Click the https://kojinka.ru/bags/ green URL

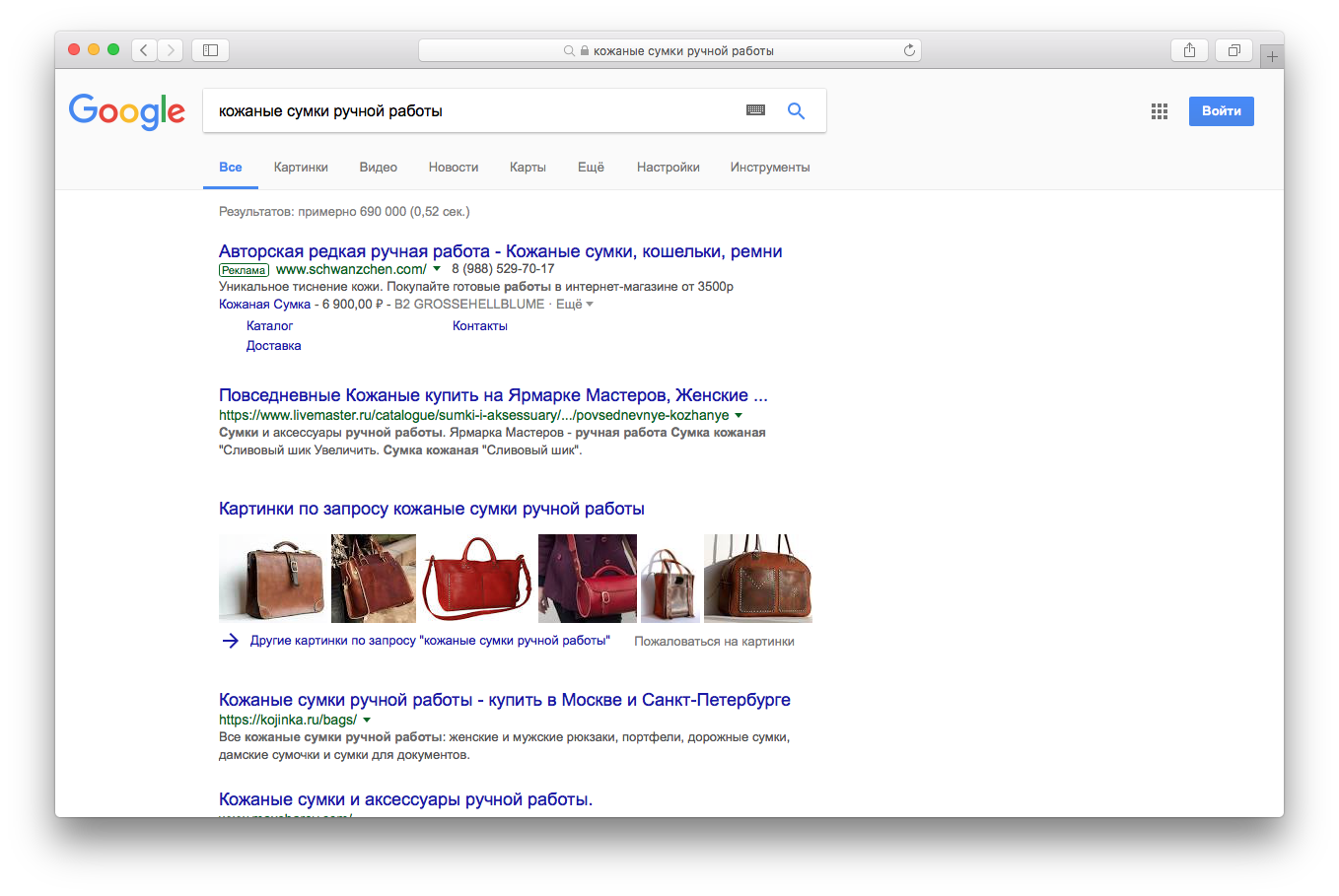[288, 721]
